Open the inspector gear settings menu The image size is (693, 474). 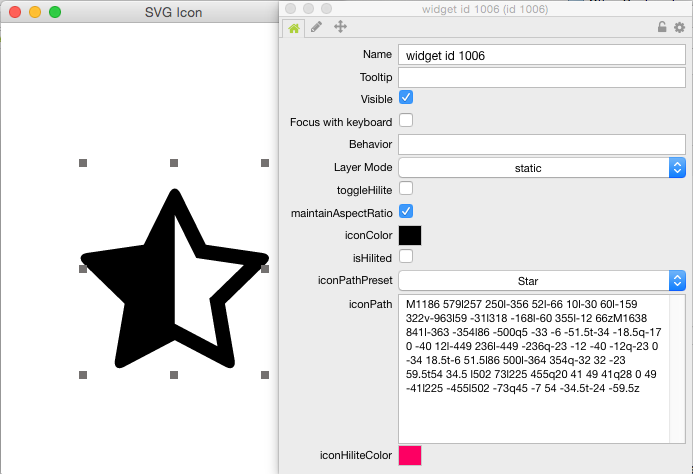(679, 27)
